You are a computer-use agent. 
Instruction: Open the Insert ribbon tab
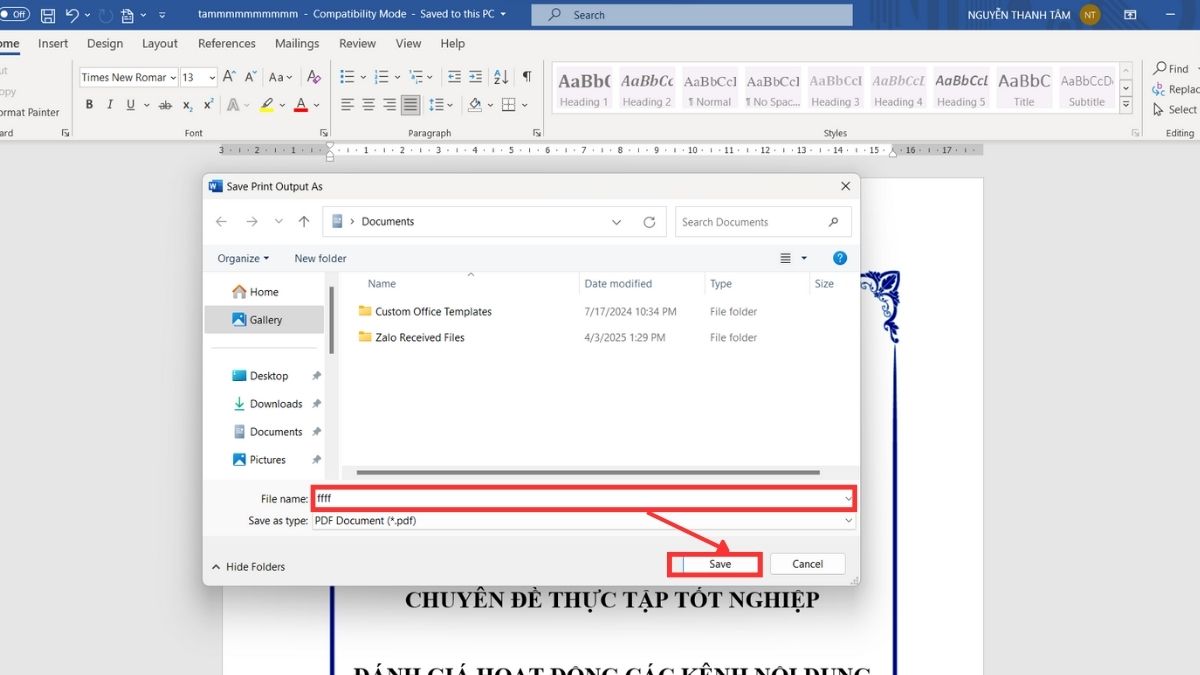coord(53,44)
